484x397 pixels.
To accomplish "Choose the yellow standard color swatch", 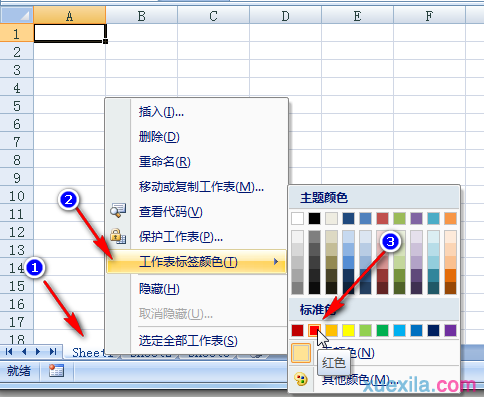I will pos(348,330).
